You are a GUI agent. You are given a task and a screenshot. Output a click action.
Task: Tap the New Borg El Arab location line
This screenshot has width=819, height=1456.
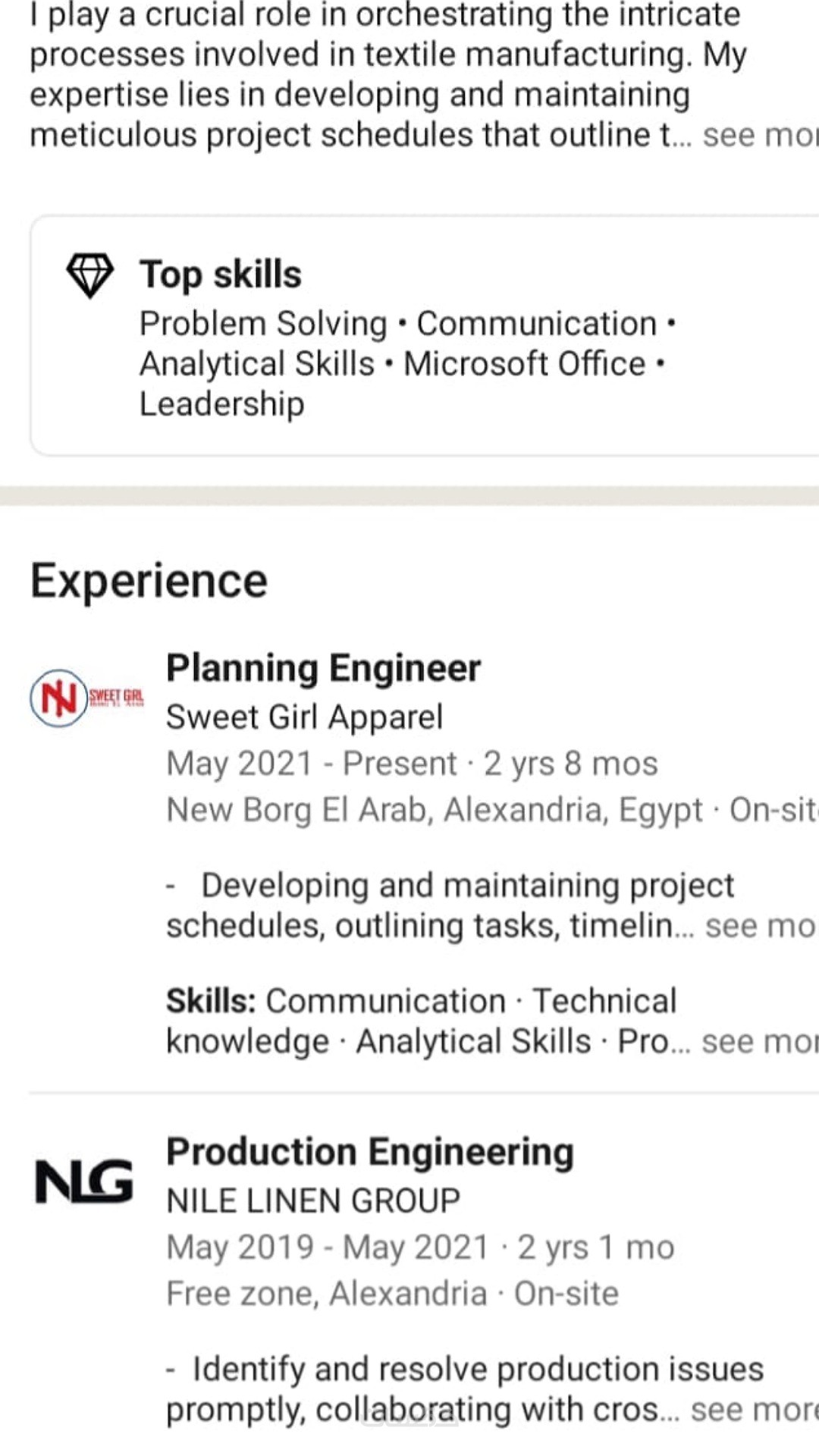coord(435,810)
